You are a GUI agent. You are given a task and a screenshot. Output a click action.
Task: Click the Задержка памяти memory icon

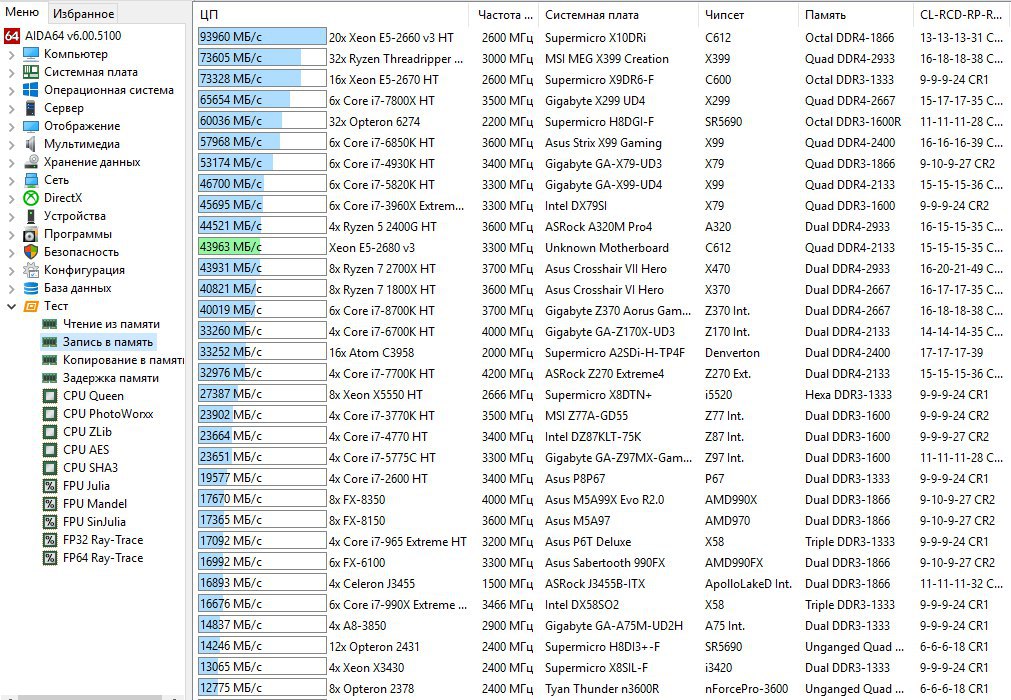pos(50,378)
